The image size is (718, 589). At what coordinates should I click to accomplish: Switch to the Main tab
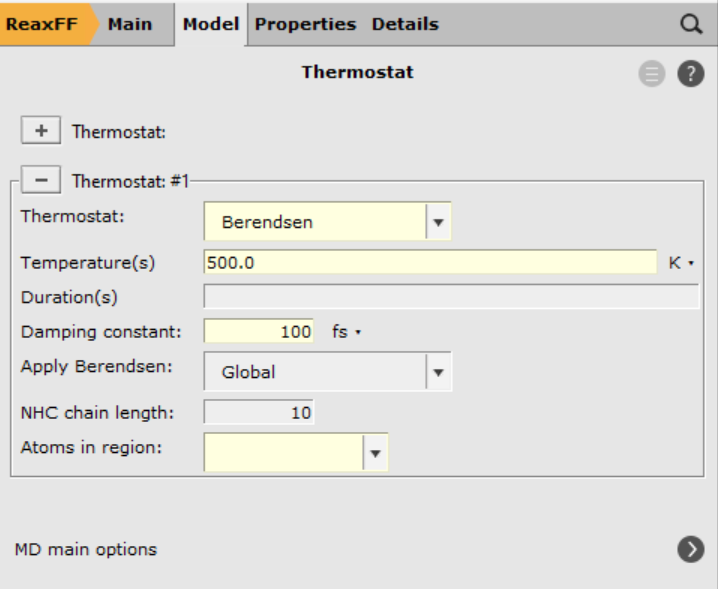[x=130, y=24]
